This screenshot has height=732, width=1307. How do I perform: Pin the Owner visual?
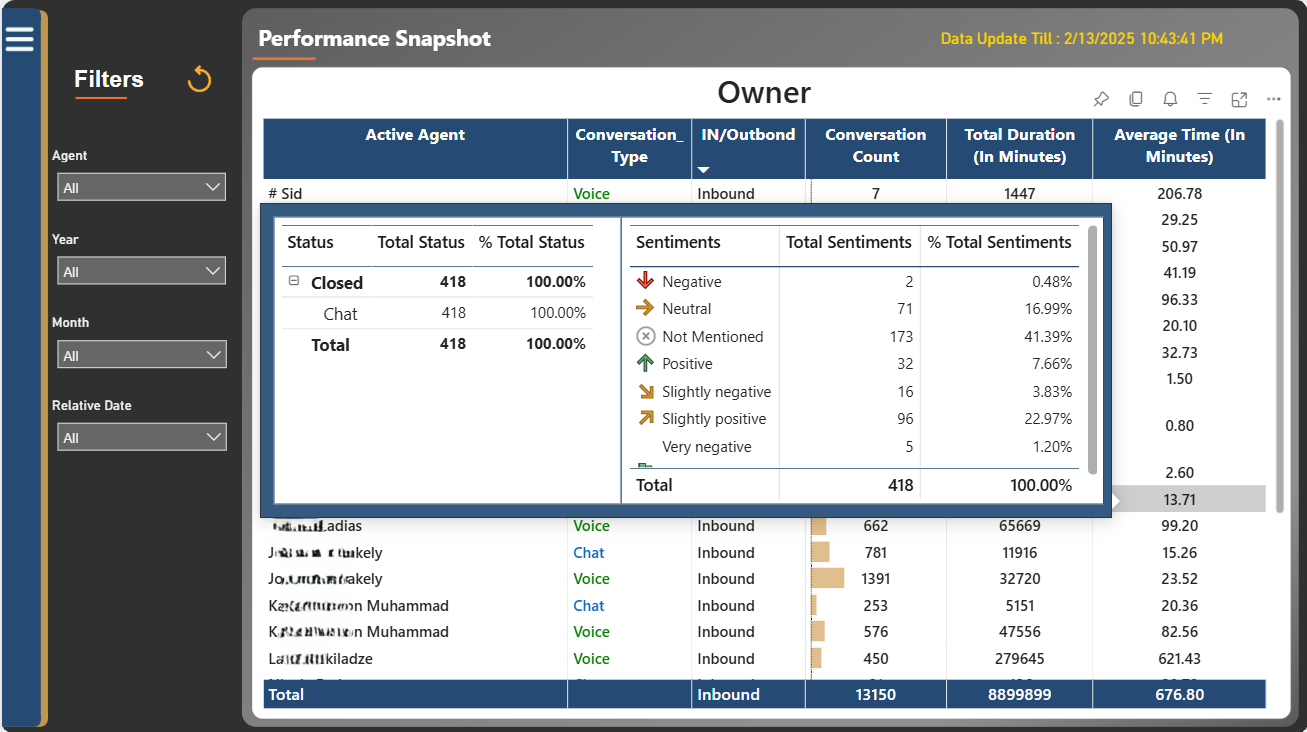[1101, 99]
